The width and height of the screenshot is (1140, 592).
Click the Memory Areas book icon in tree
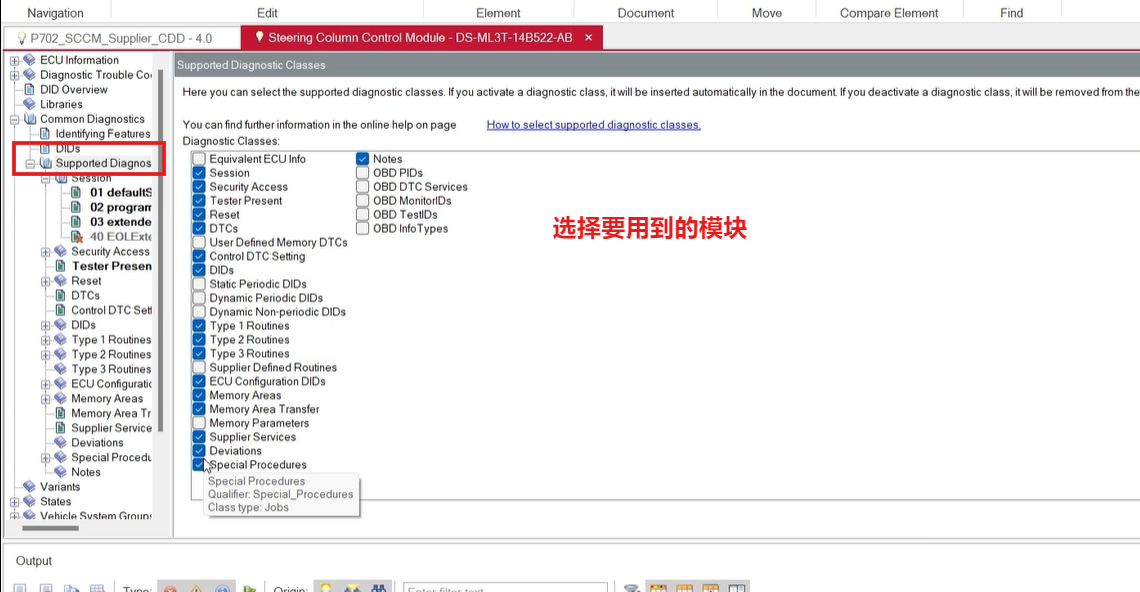(60, 399)
